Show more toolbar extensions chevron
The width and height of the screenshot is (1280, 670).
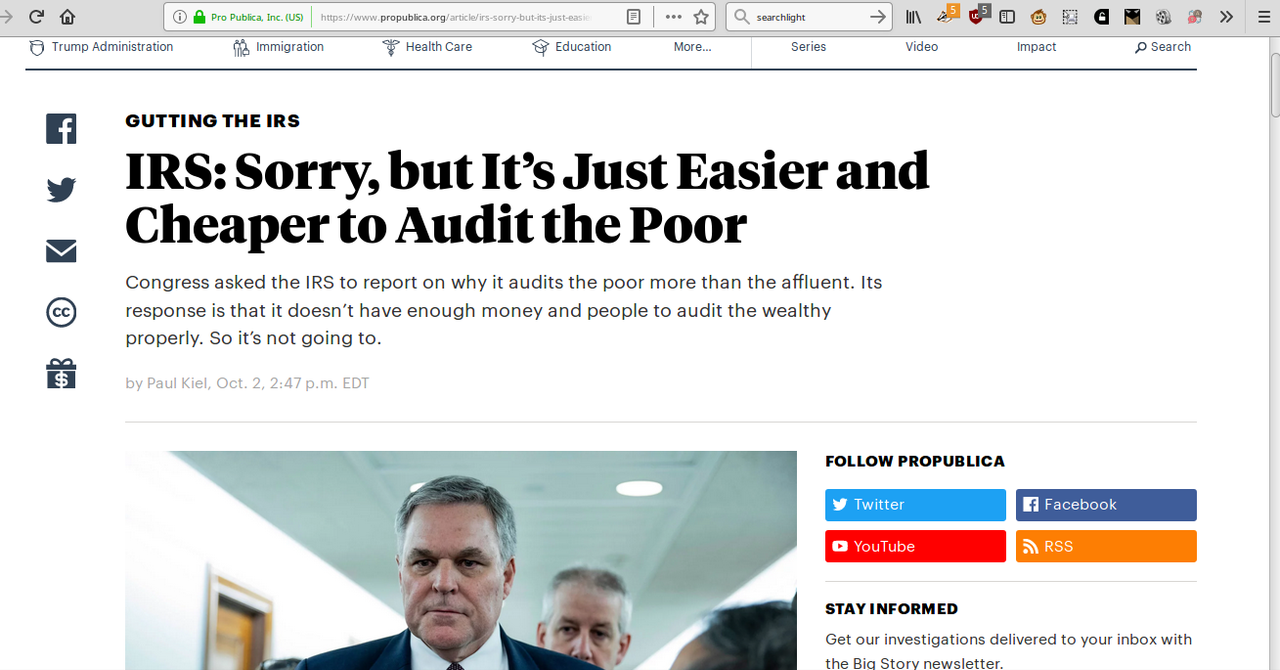[x=1226, y=17]
